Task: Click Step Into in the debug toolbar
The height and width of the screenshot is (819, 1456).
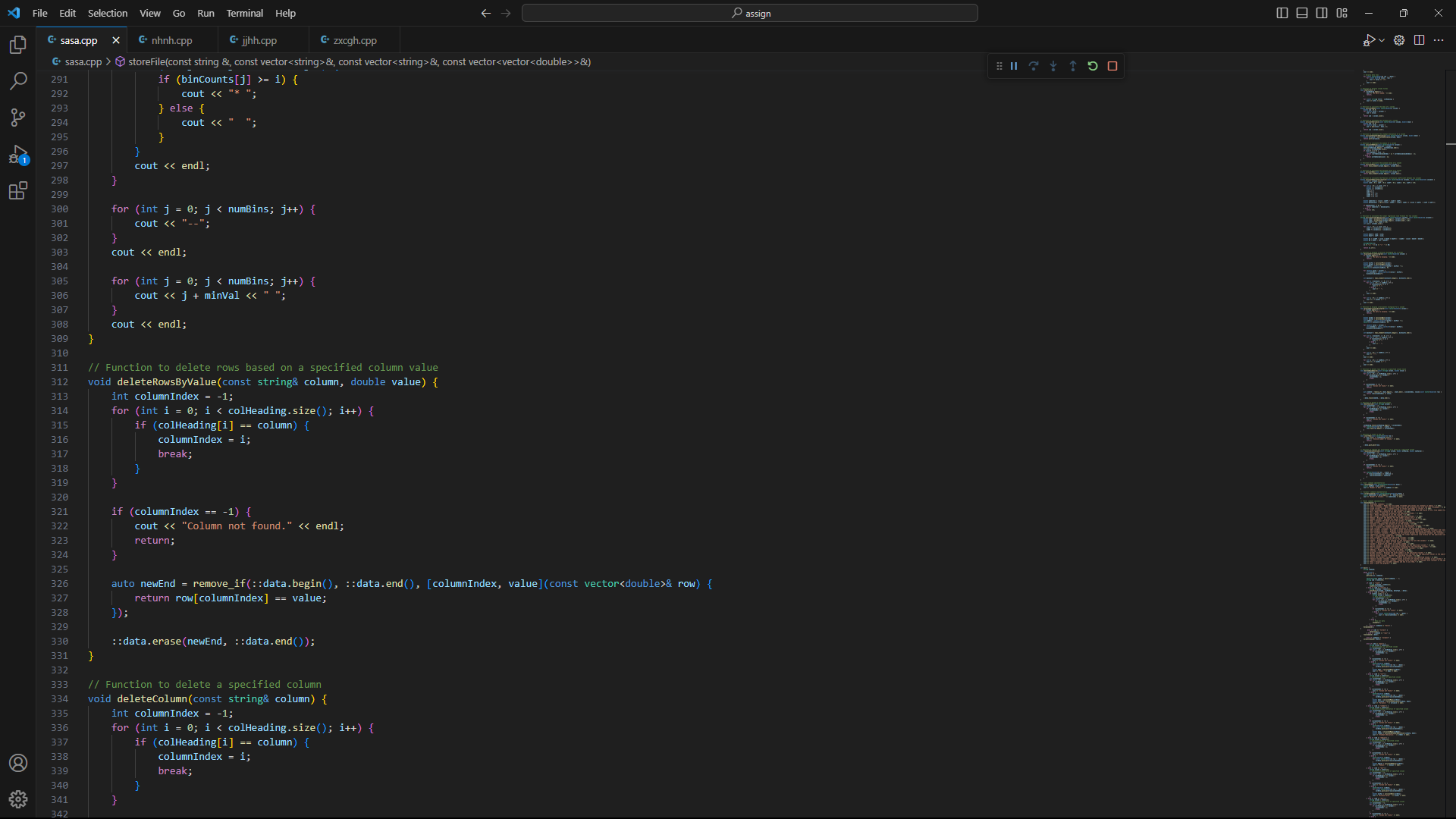Action: point(1053,66)
